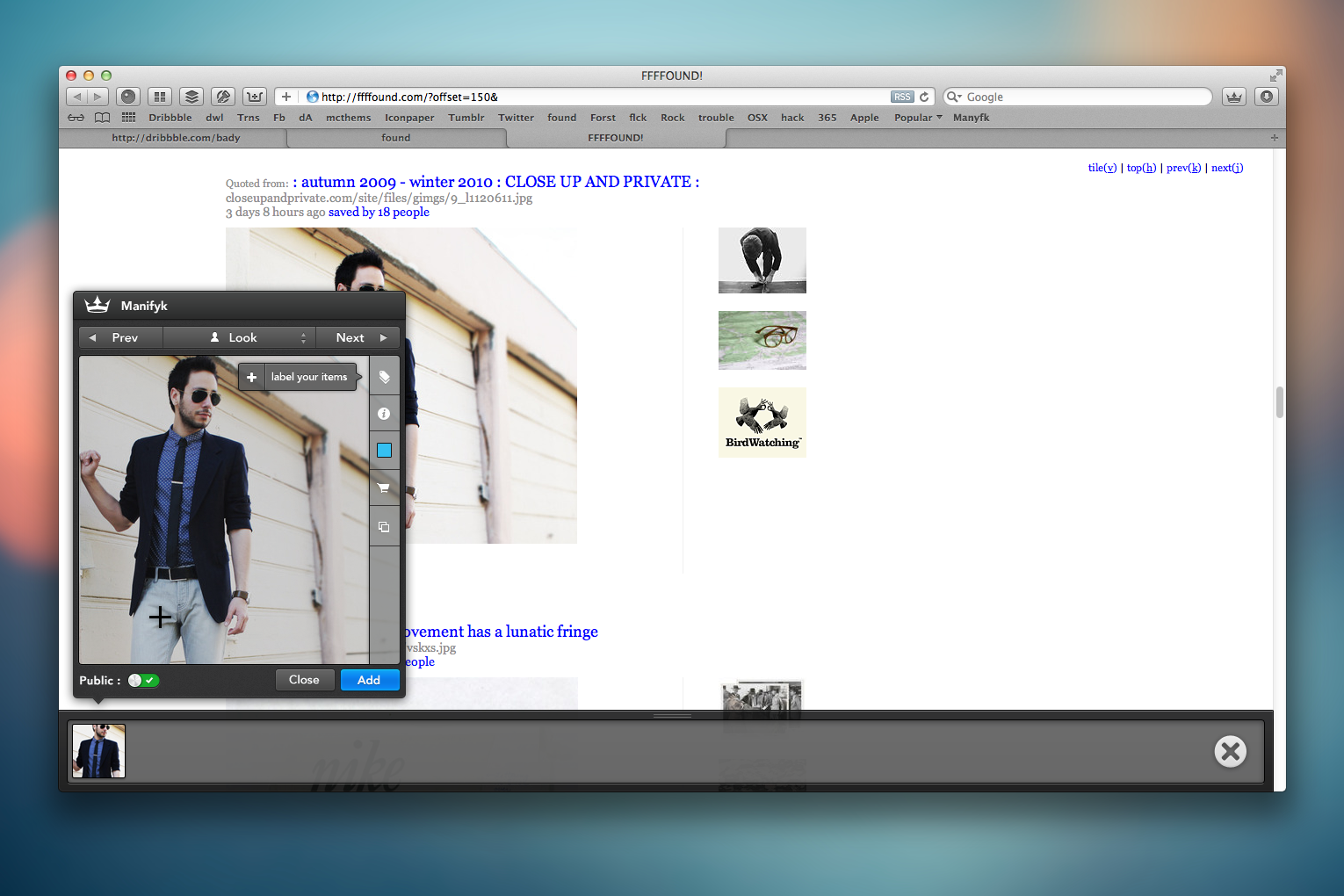Screen dimensions: 1344x896
Task: Go back with the browser back arrow
Action: (x=77, y=97)
